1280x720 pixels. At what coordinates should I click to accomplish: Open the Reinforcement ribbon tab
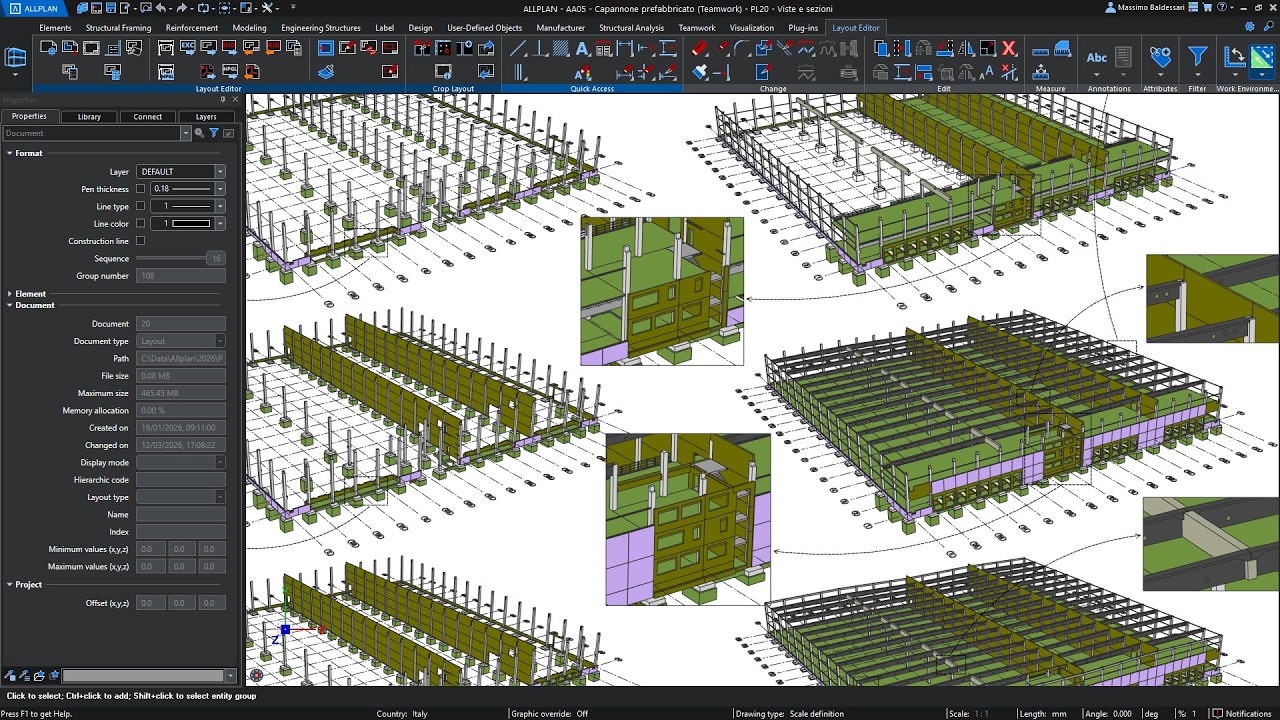click(x=192, y=28)
